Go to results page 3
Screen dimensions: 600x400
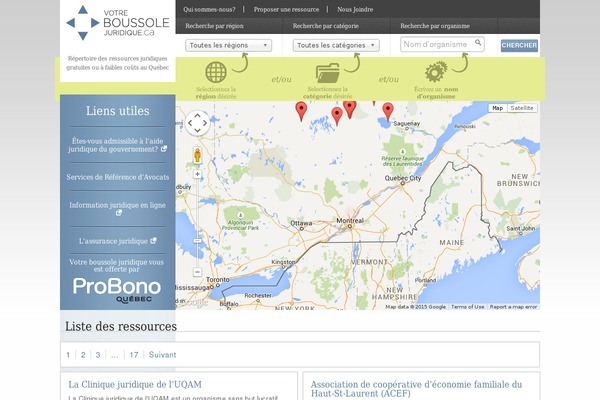pos(98,355)
